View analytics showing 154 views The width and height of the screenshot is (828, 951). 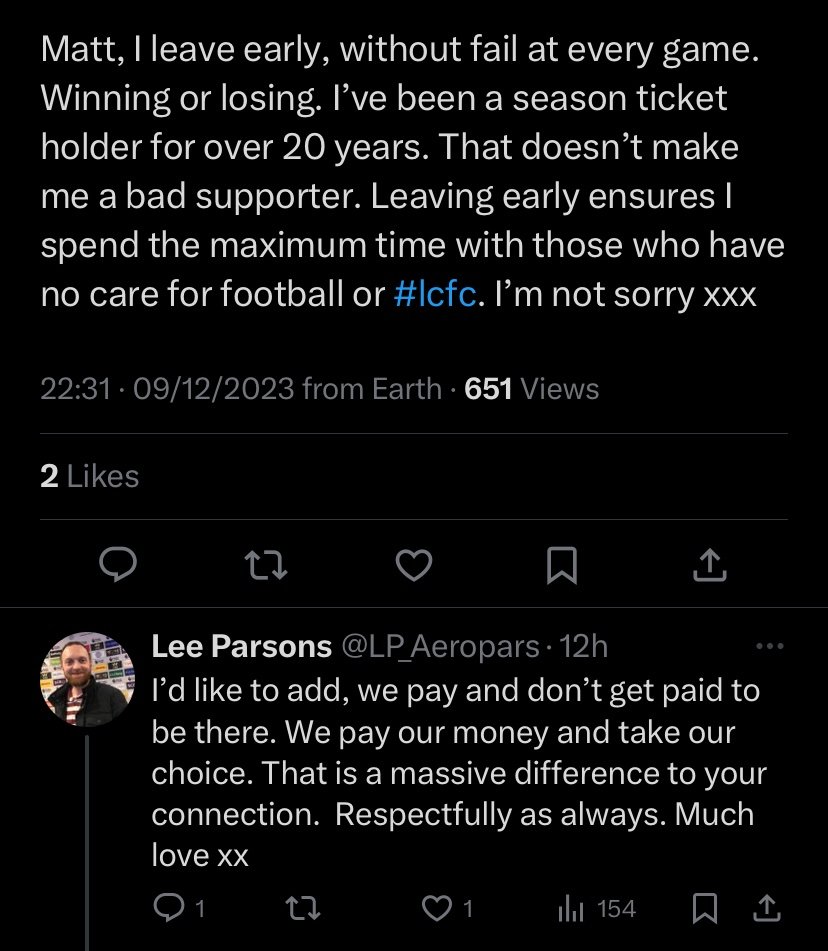pos(597,909)
